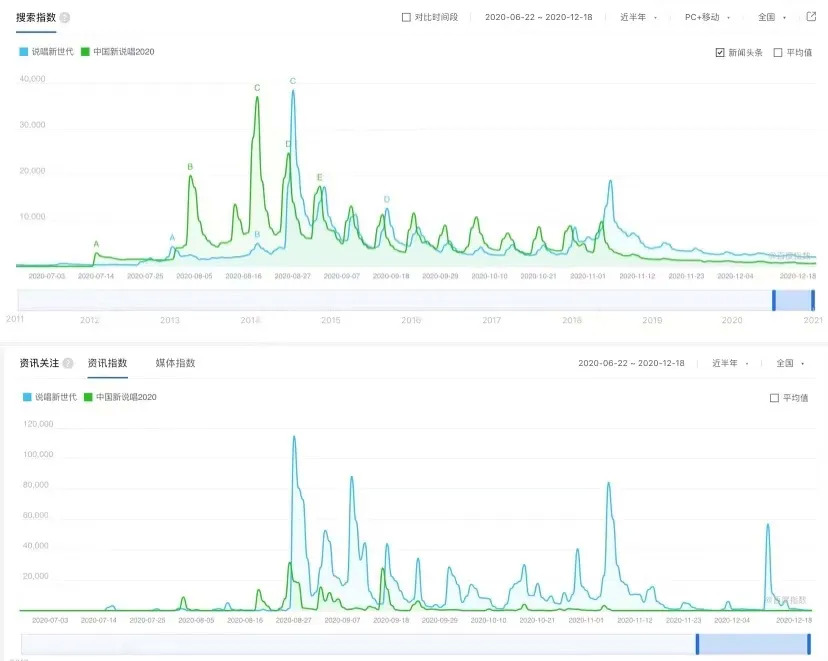
Task: Click the left handle of search timeline slider
Action: coord(774,300)
